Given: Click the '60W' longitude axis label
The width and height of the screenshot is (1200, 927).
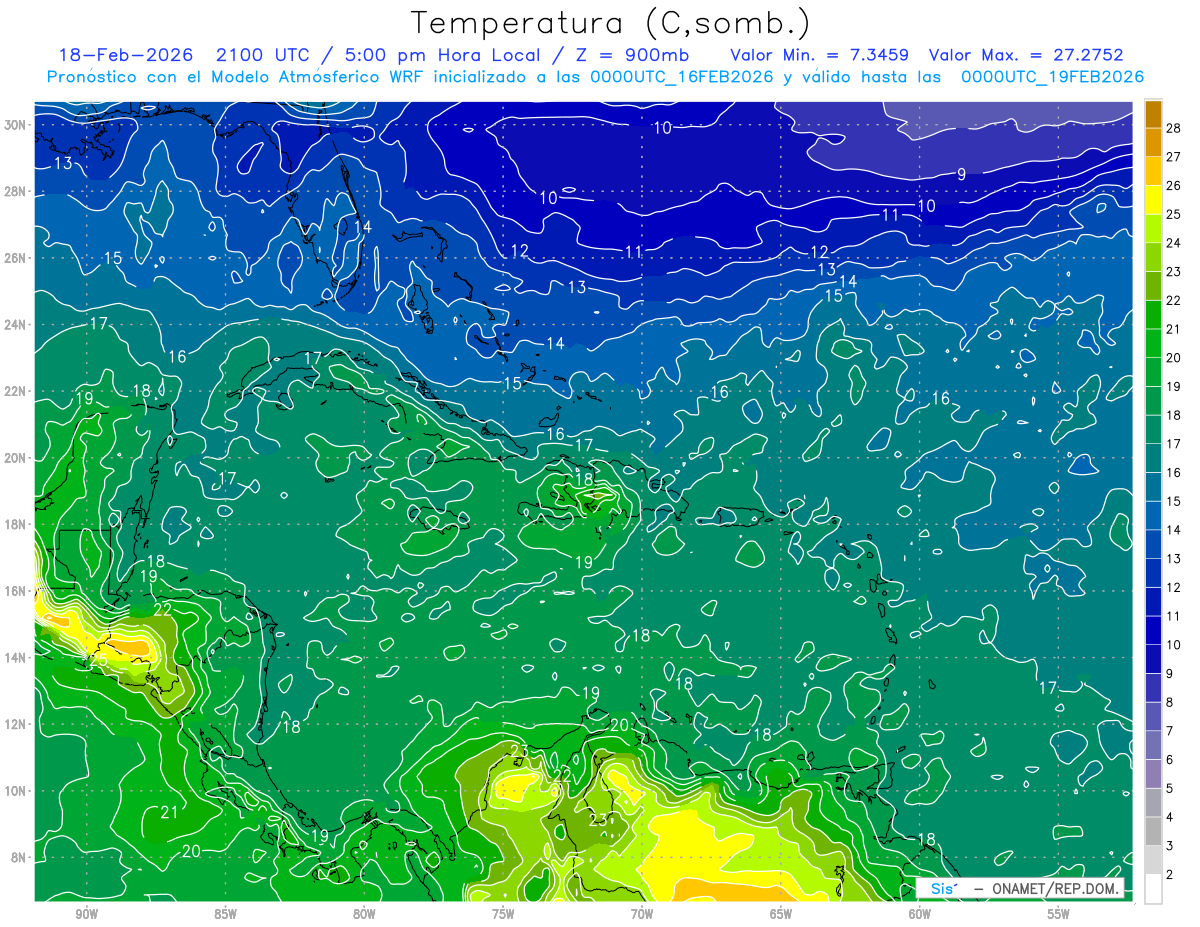Looking at the screenshot, I should [920, 914].
